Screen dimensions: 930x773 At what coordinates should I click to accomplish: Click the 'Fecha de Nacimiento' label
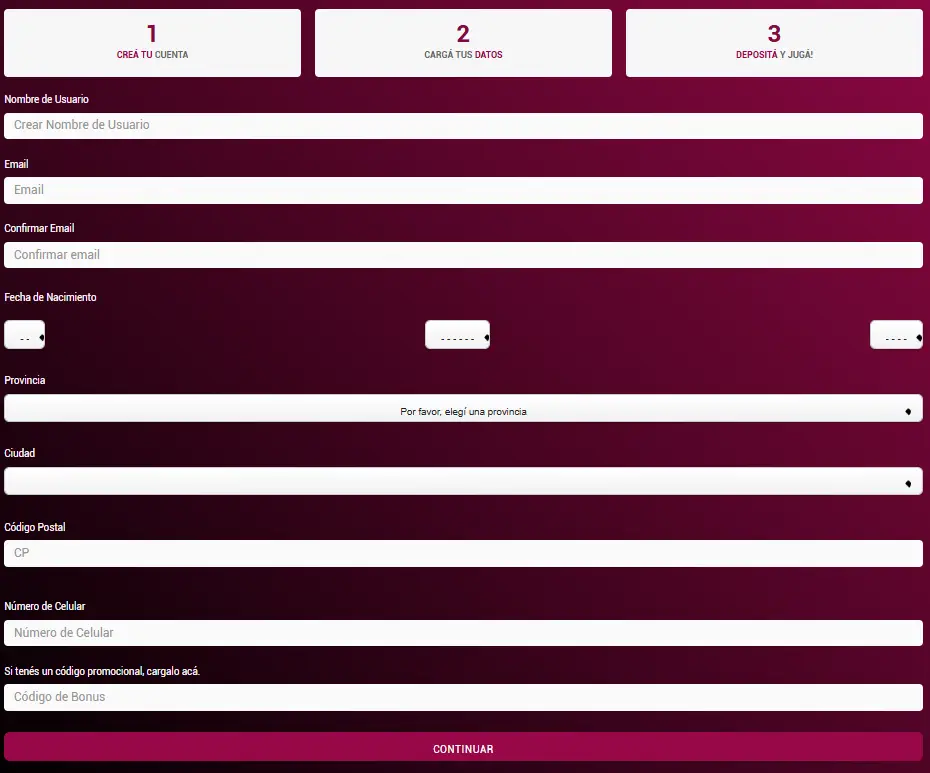[x=50, y=297]
